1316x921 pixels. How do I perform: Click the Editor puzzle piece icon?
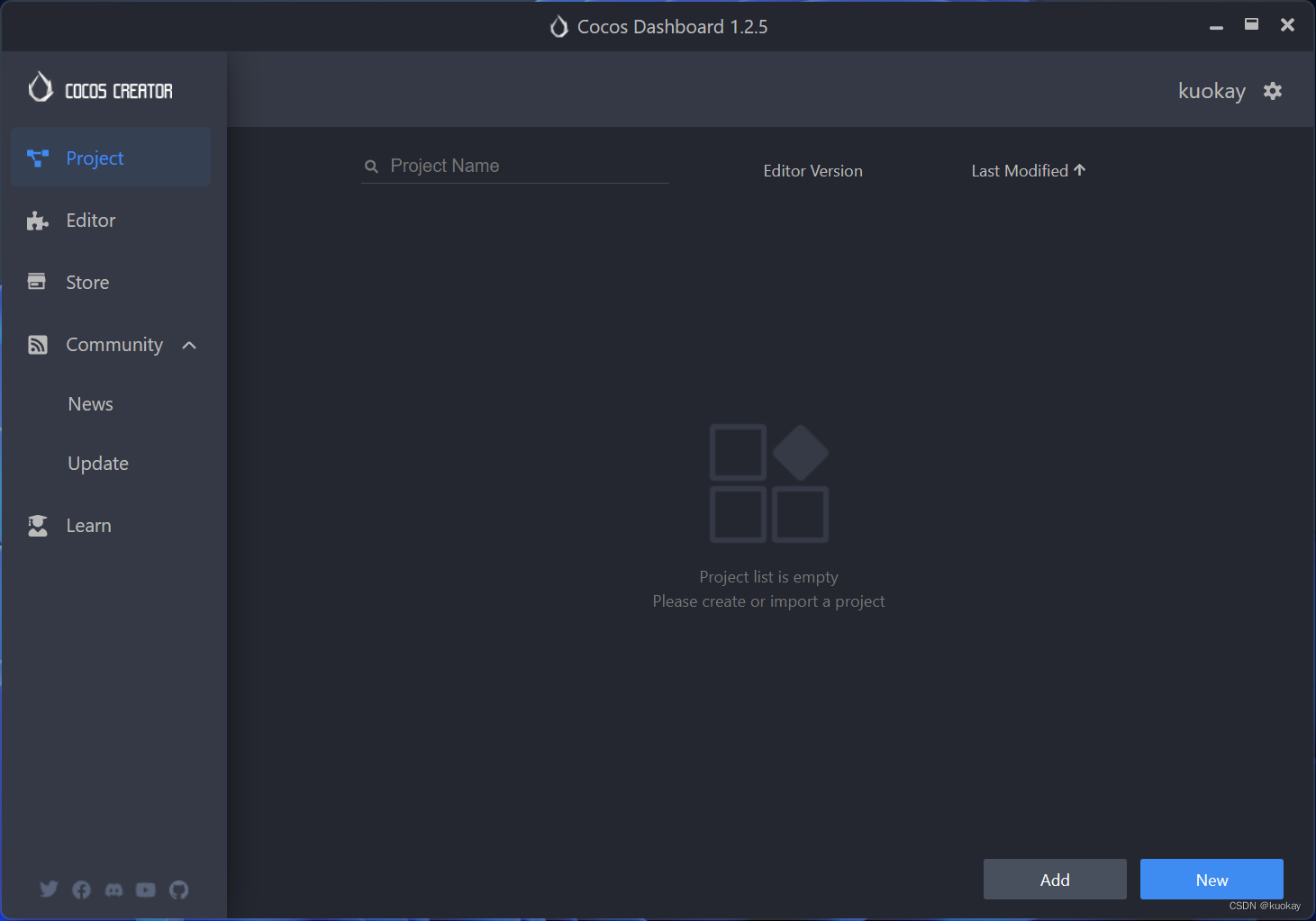pyautogui.click(x=38, y=221)
